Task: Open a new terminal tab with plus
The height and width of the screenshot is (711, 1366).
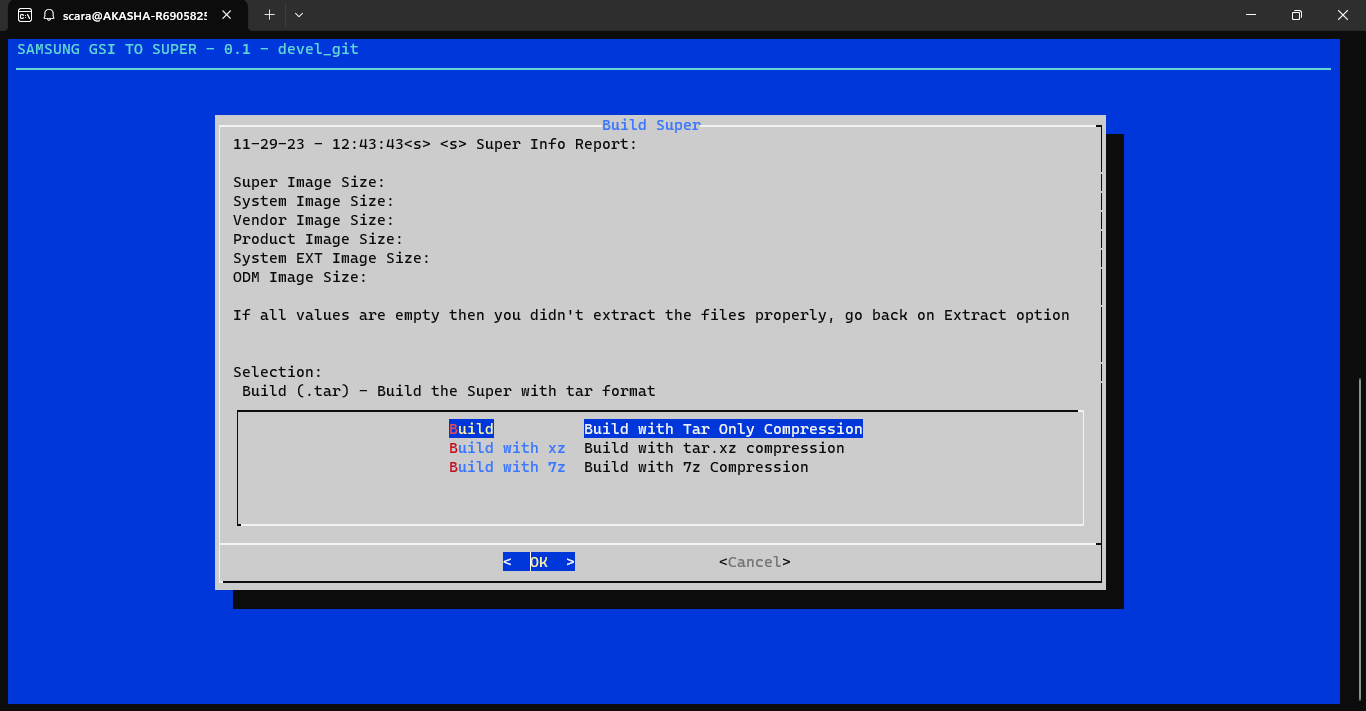Action: 269,15
